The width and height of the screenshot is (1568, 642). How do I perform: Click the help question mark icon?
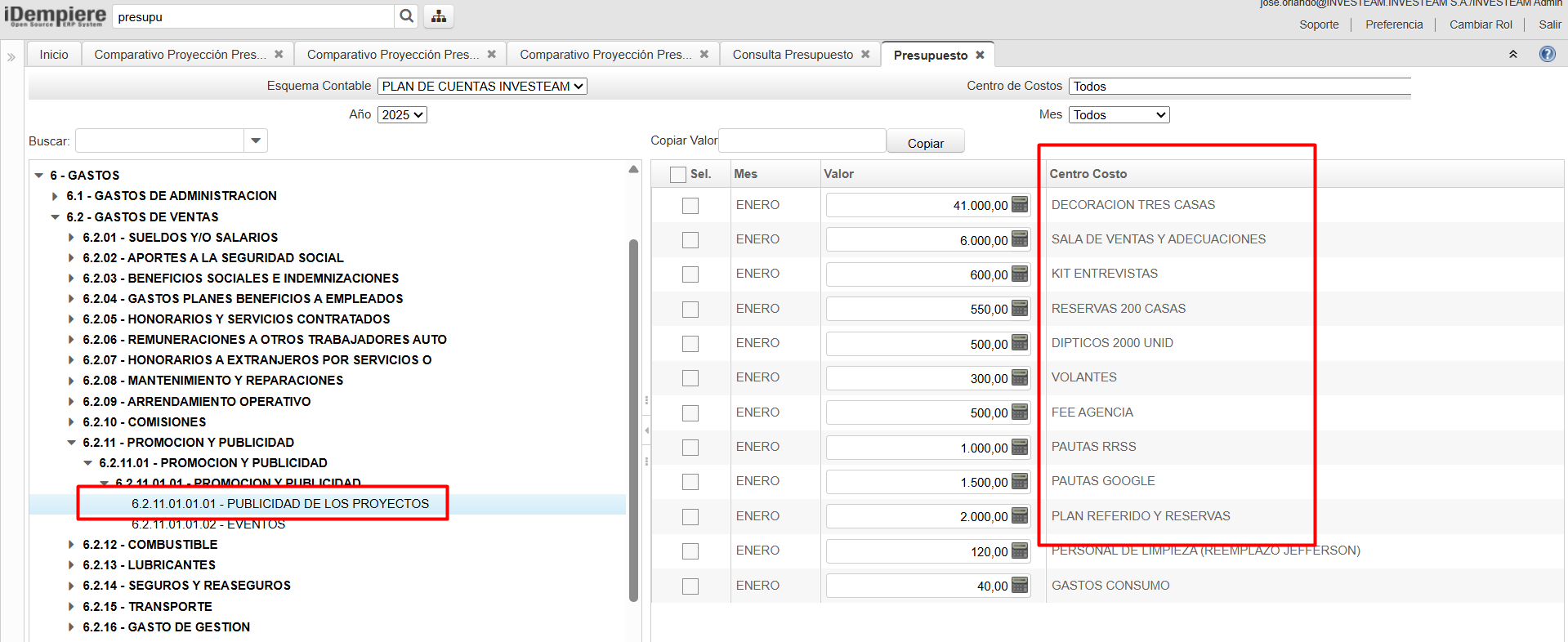tap(1547, 54)
